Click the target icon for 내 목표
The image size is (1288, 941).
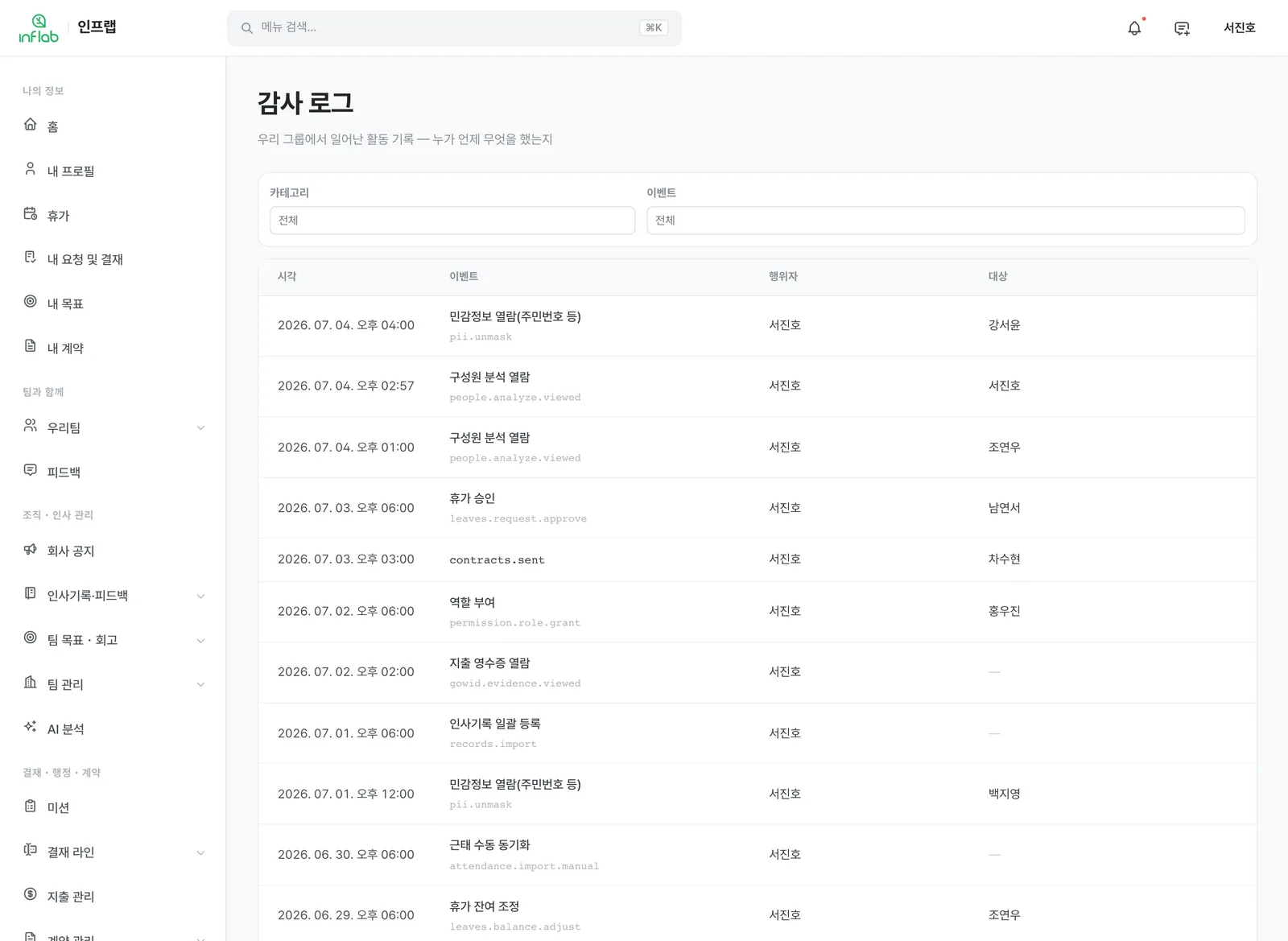[31, 302]
